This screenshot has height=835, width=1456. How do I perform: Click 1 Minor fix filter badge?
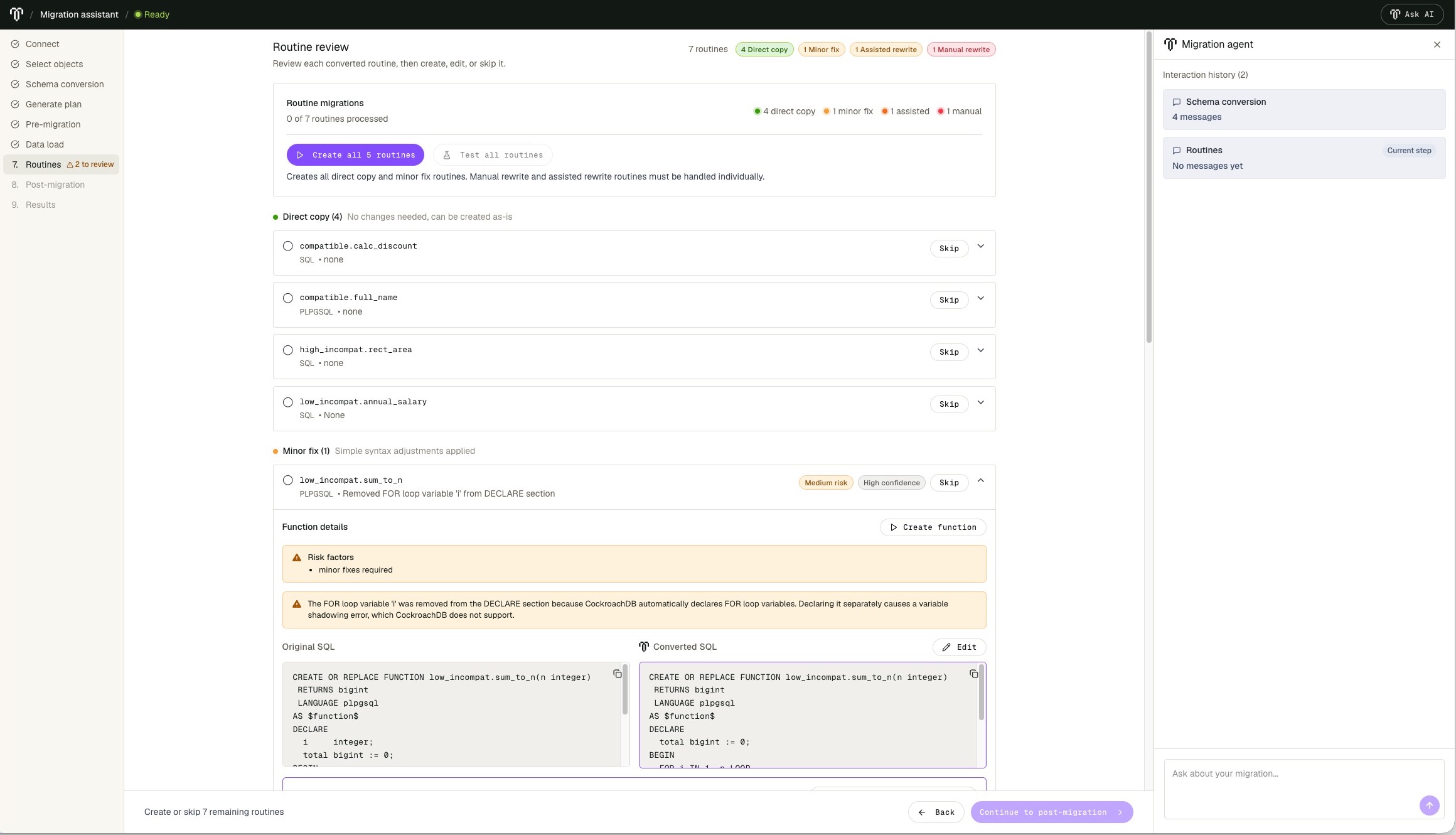click(x=821, y=50)
